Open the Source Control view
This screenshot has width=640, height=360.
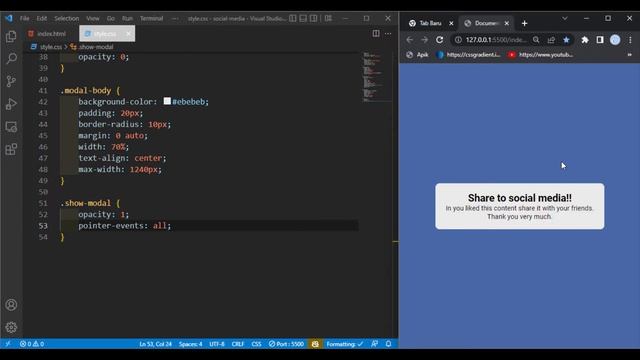click(x=11, y=81)
